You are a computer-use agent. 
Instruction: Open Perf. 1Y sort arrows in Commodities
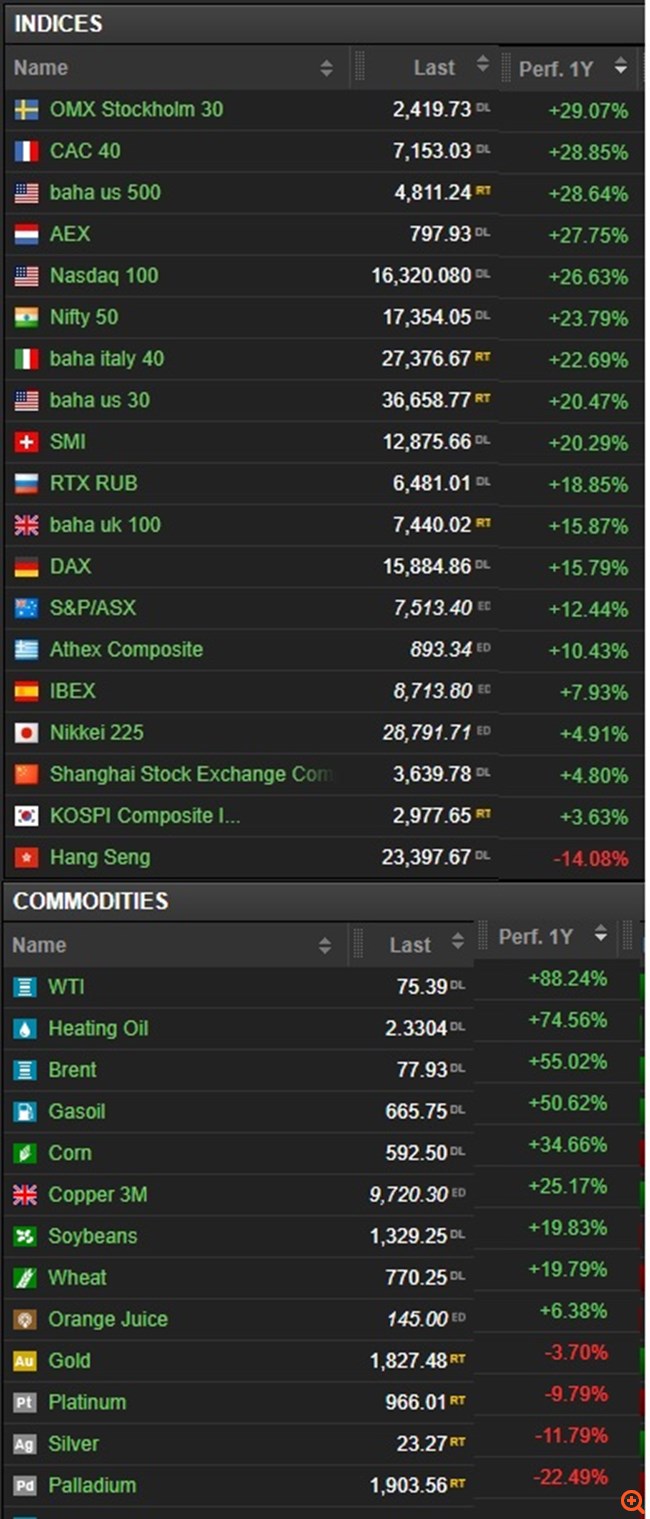[601, 934]
